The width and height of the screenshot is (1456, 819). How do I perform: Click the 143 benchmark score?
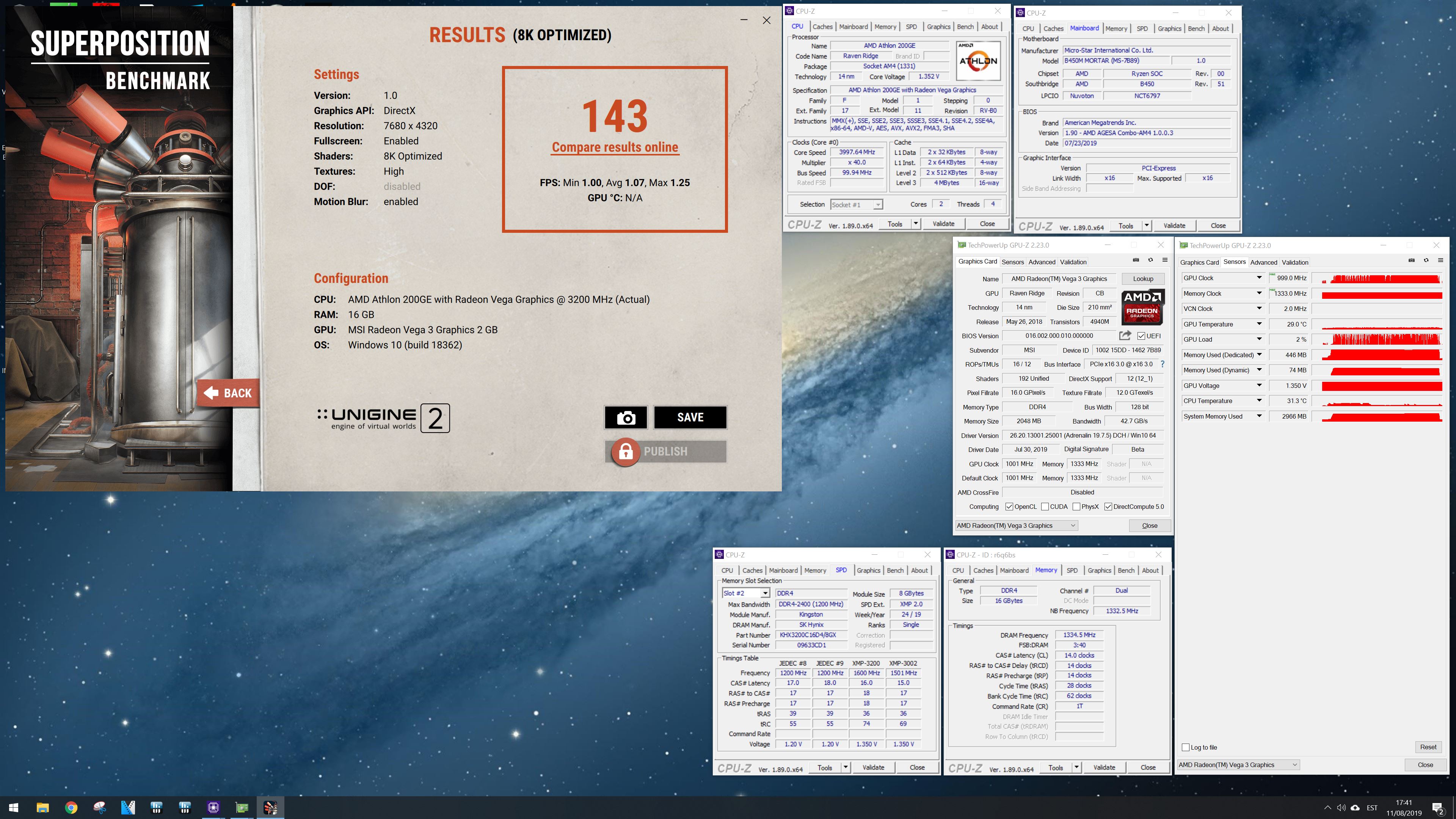pyautogui.click(x=615, y=116)
